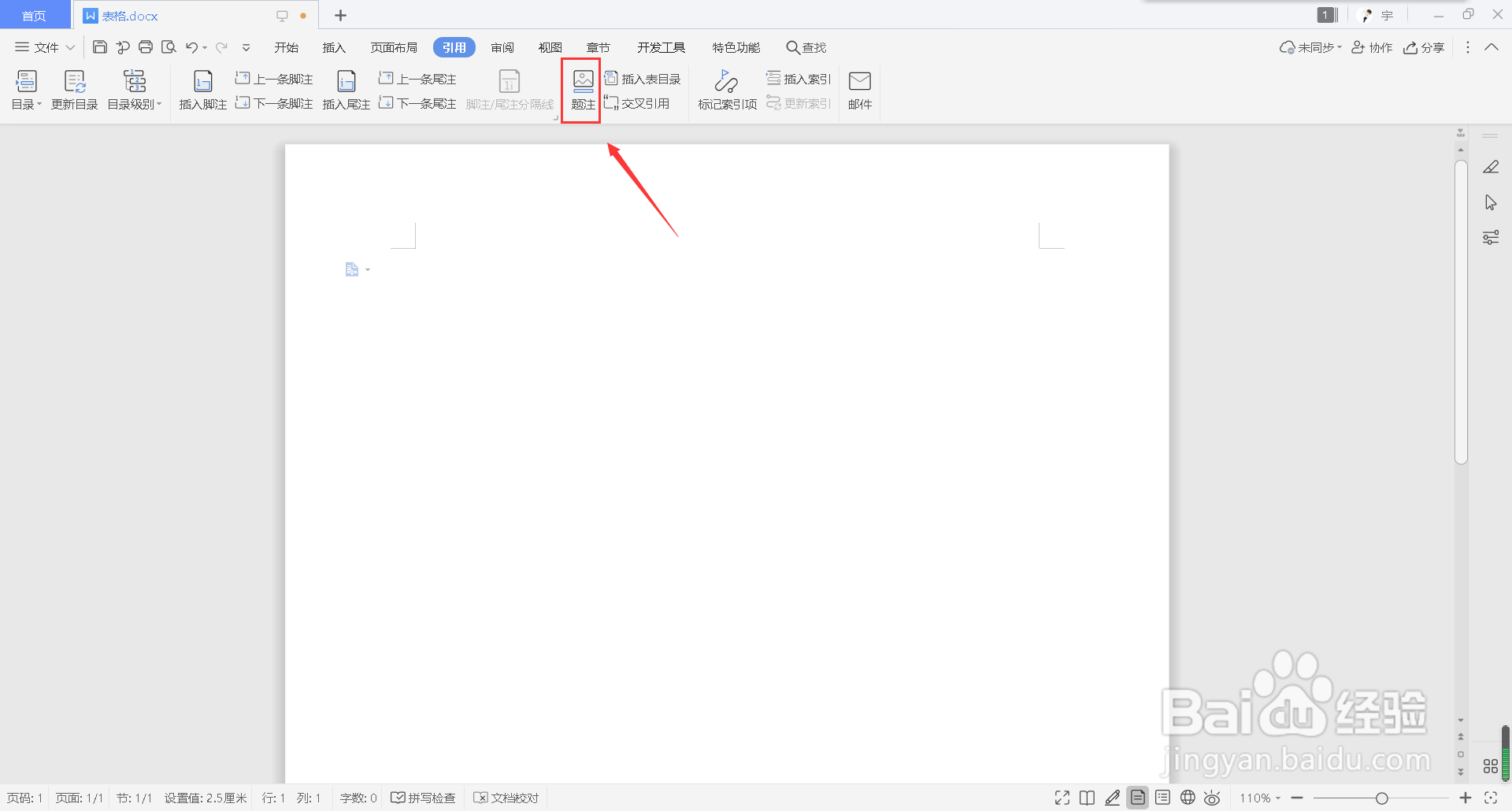Image resolution: width=1512 pixels, height=811 pixels.
Task: Click the 协作 collaborate button
Action: coord(1372,47)
